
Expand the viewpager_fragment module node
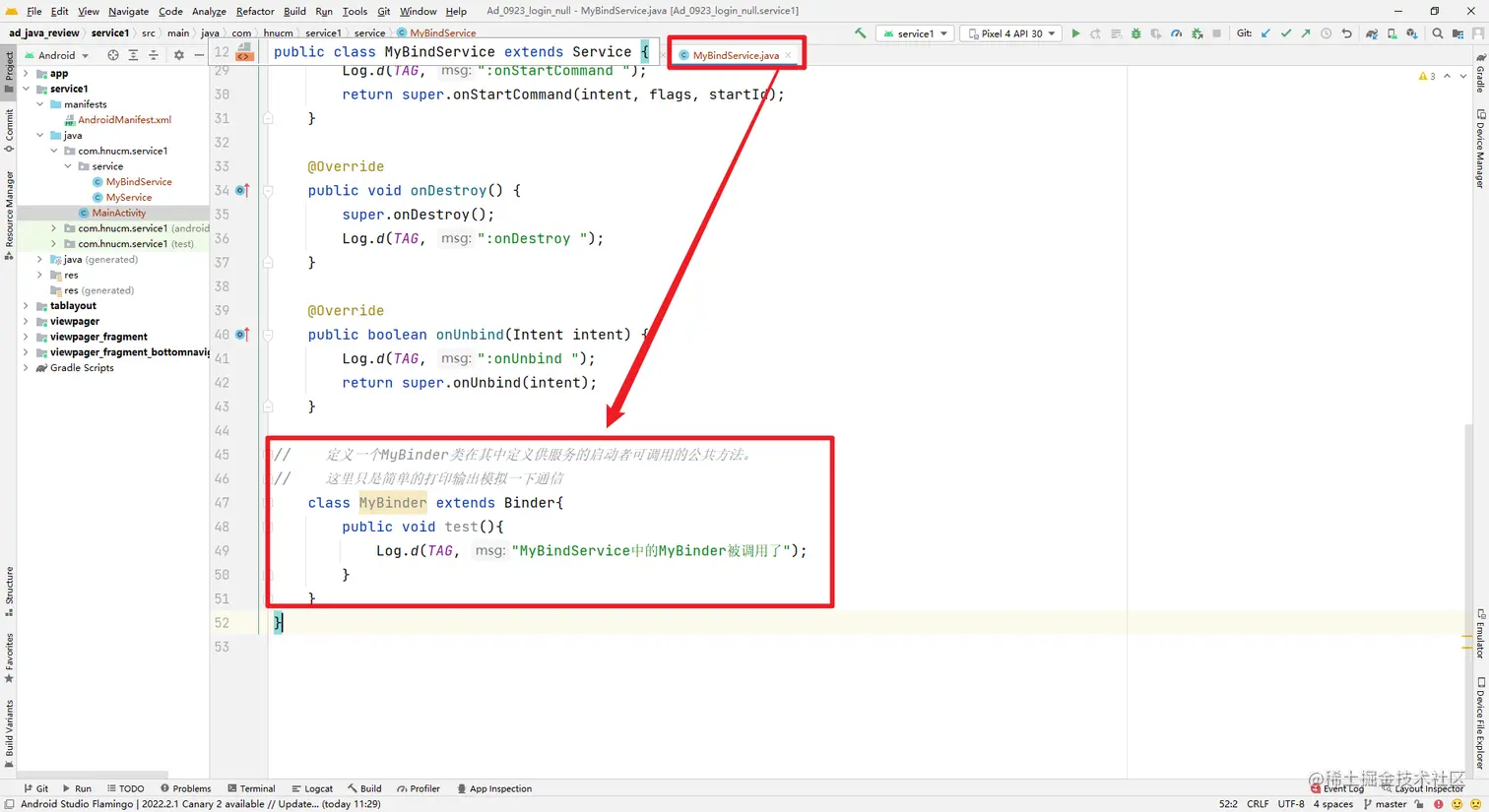(26, 337)
